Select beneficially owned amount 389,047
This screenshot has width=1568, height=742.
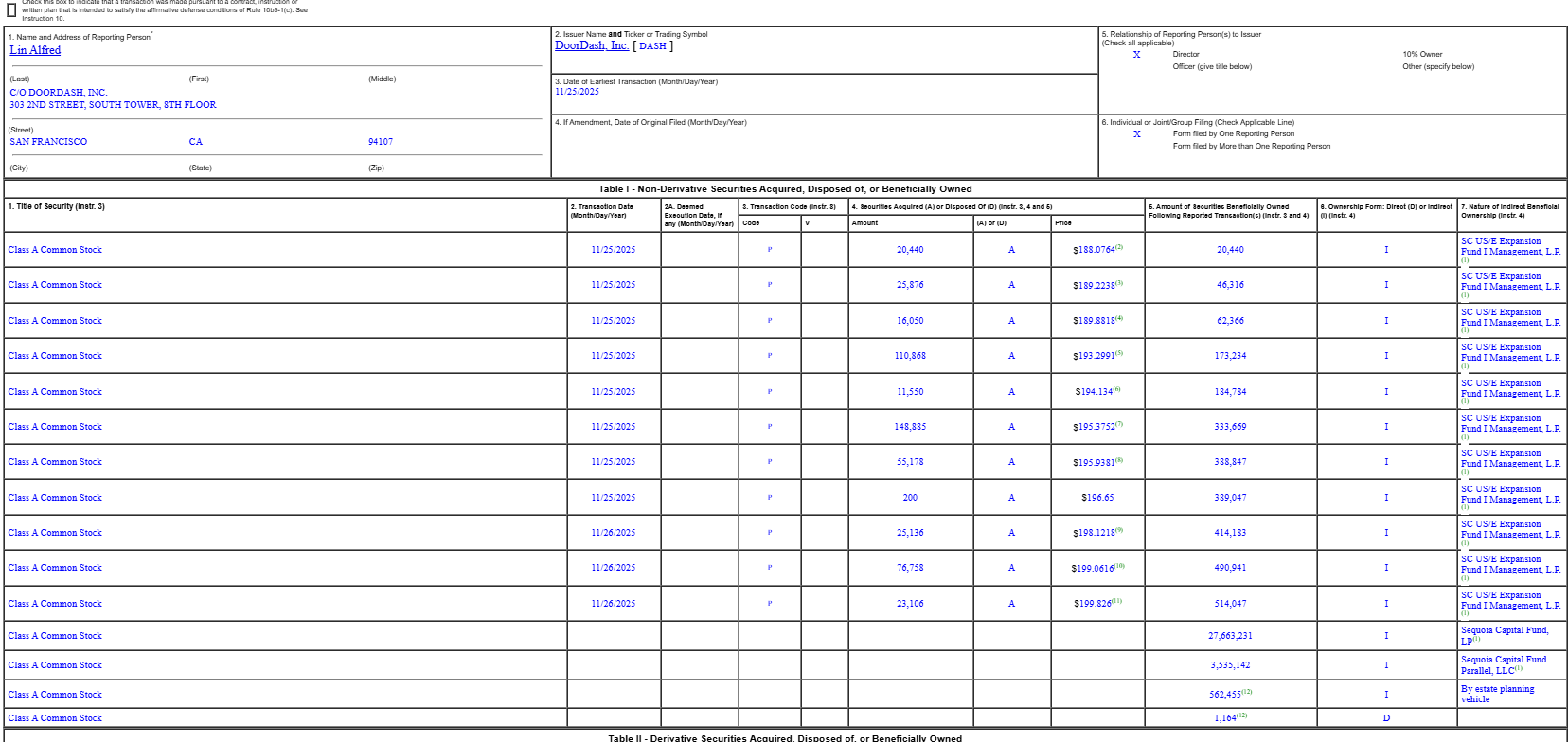click(x=1230, y=498)
